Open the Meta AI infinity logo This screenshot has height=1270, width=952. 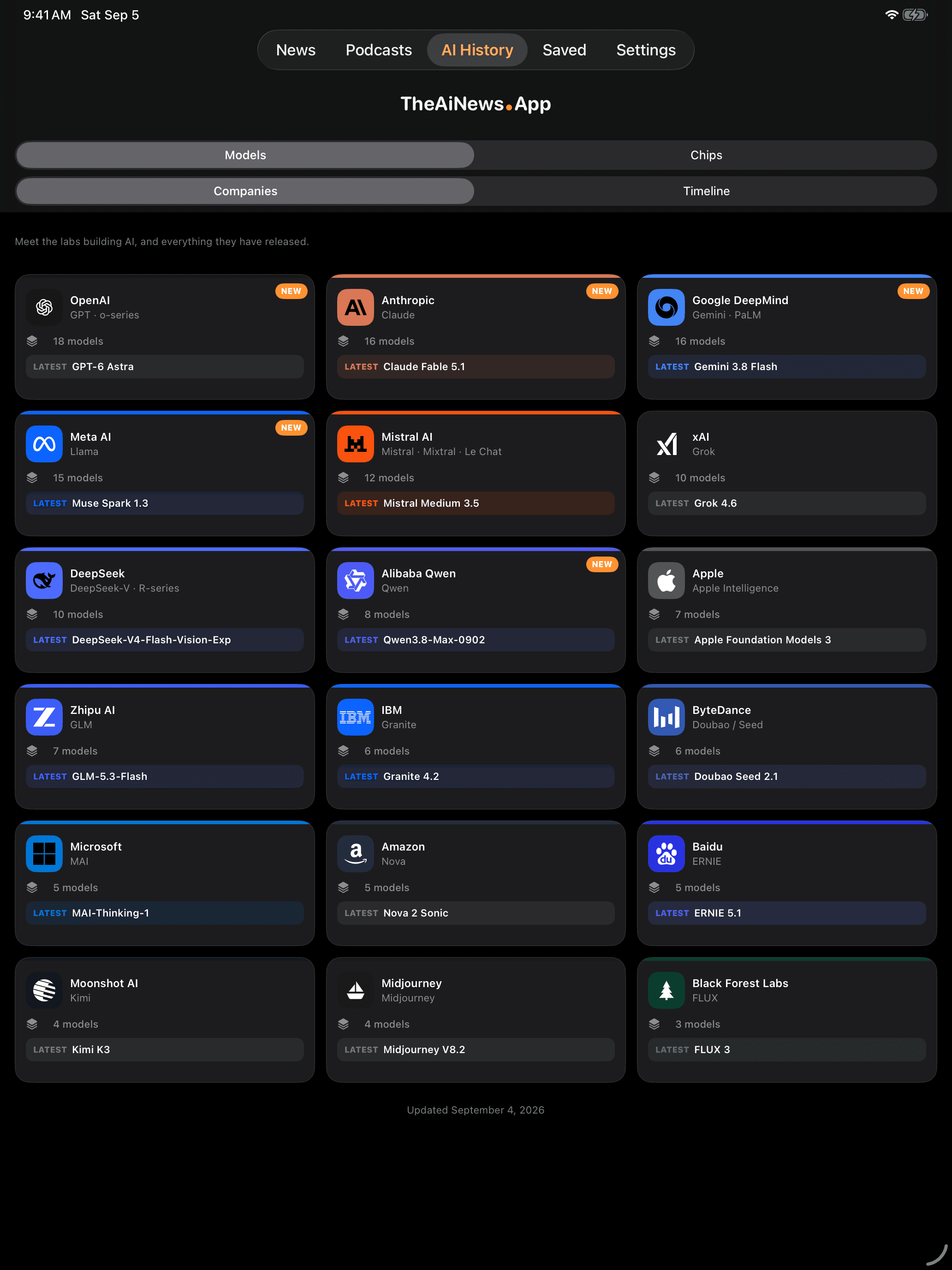(x=44, y=444)
